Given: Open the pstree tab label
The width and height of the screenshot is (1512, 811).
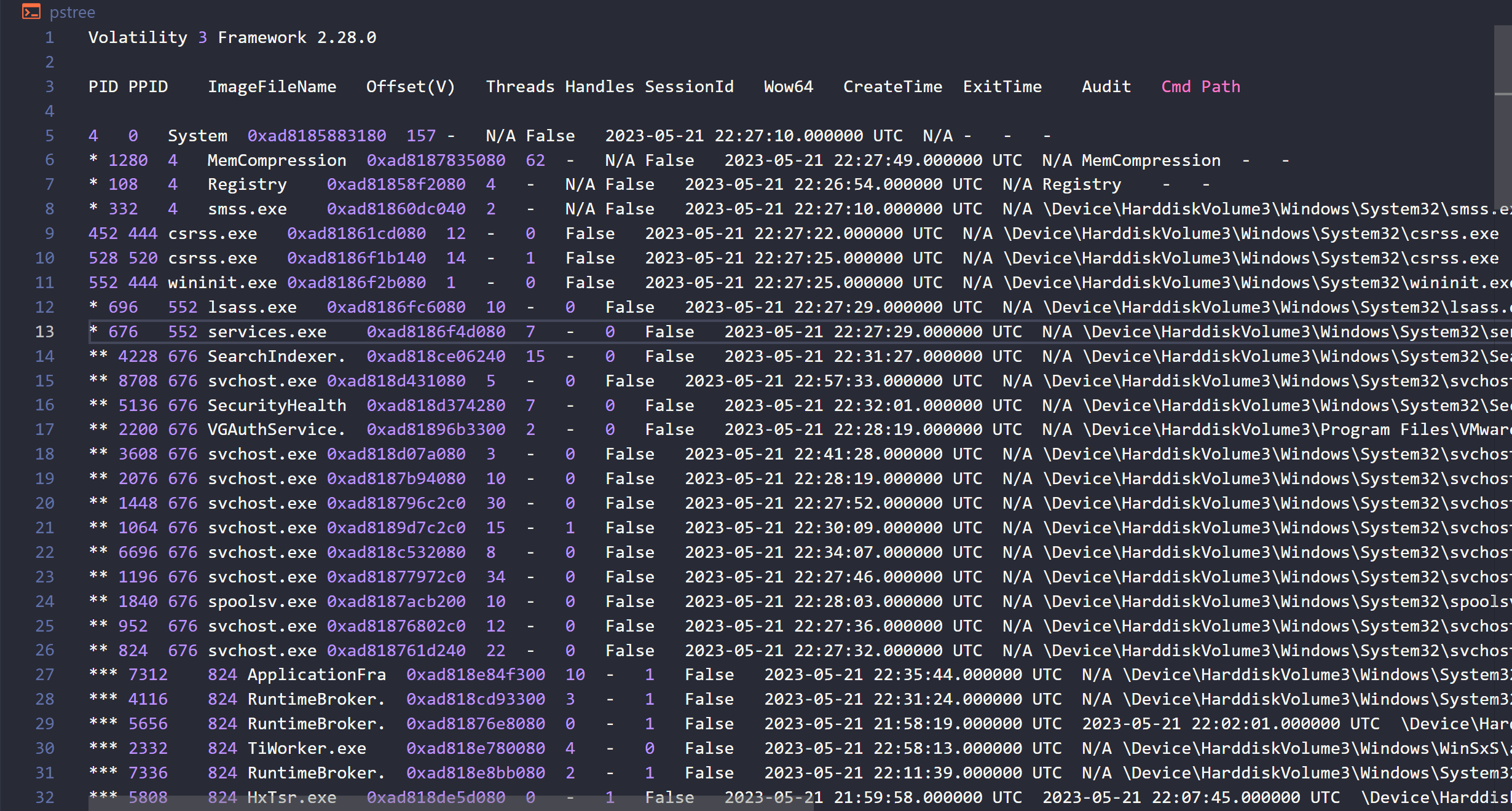Looking at the screenshot, I should (73, 12).
